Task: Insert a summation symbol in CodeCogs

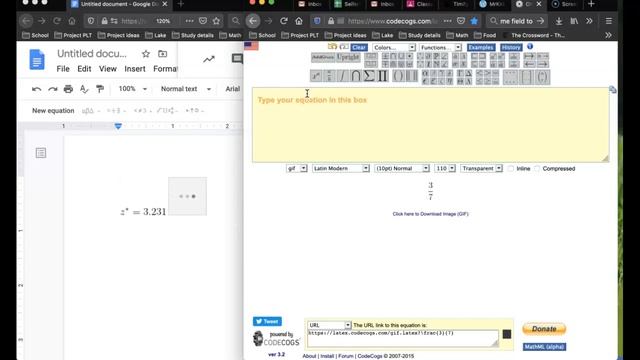Action: coord(369,76)
